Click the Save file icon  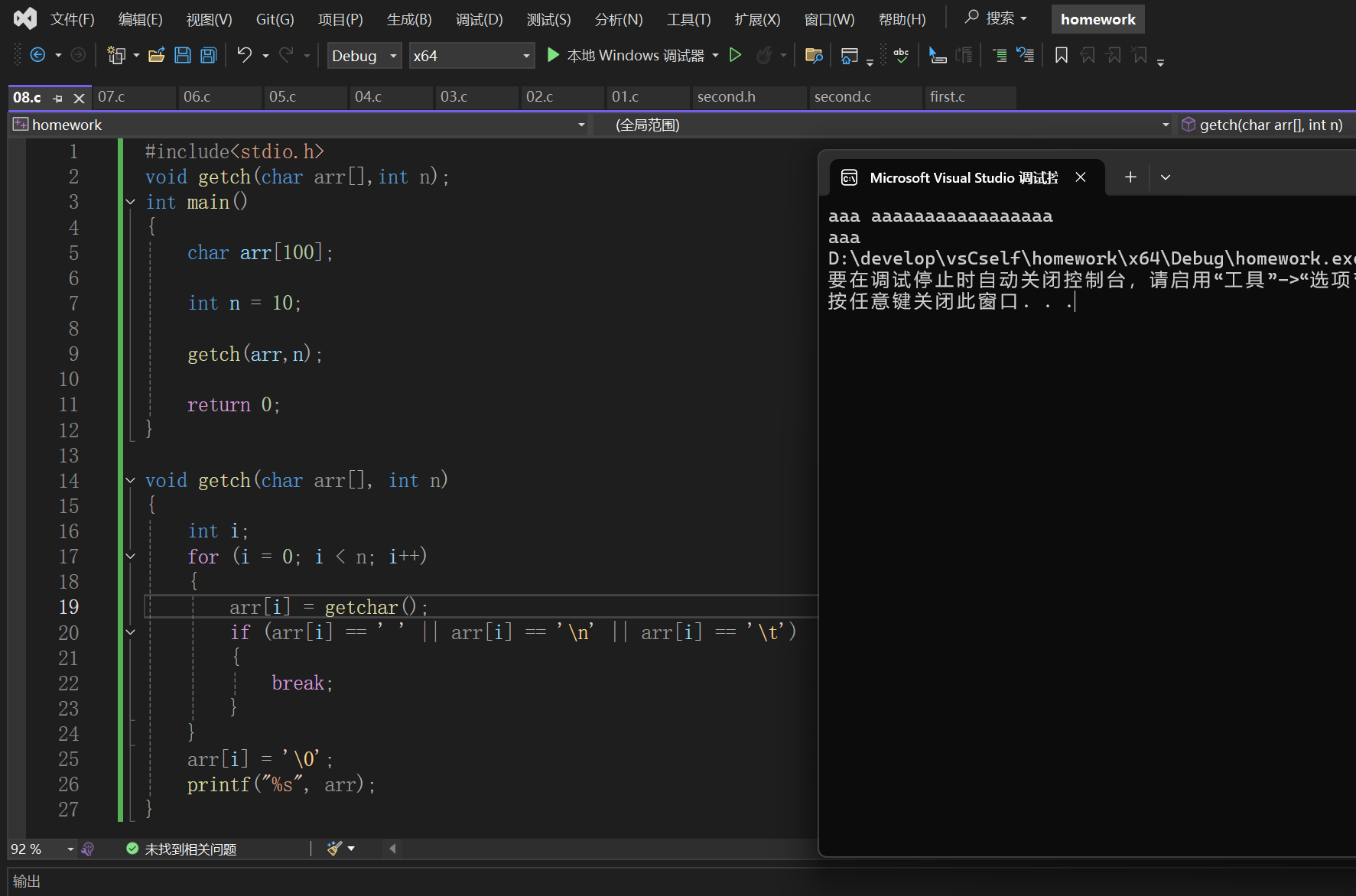(183, 55)
